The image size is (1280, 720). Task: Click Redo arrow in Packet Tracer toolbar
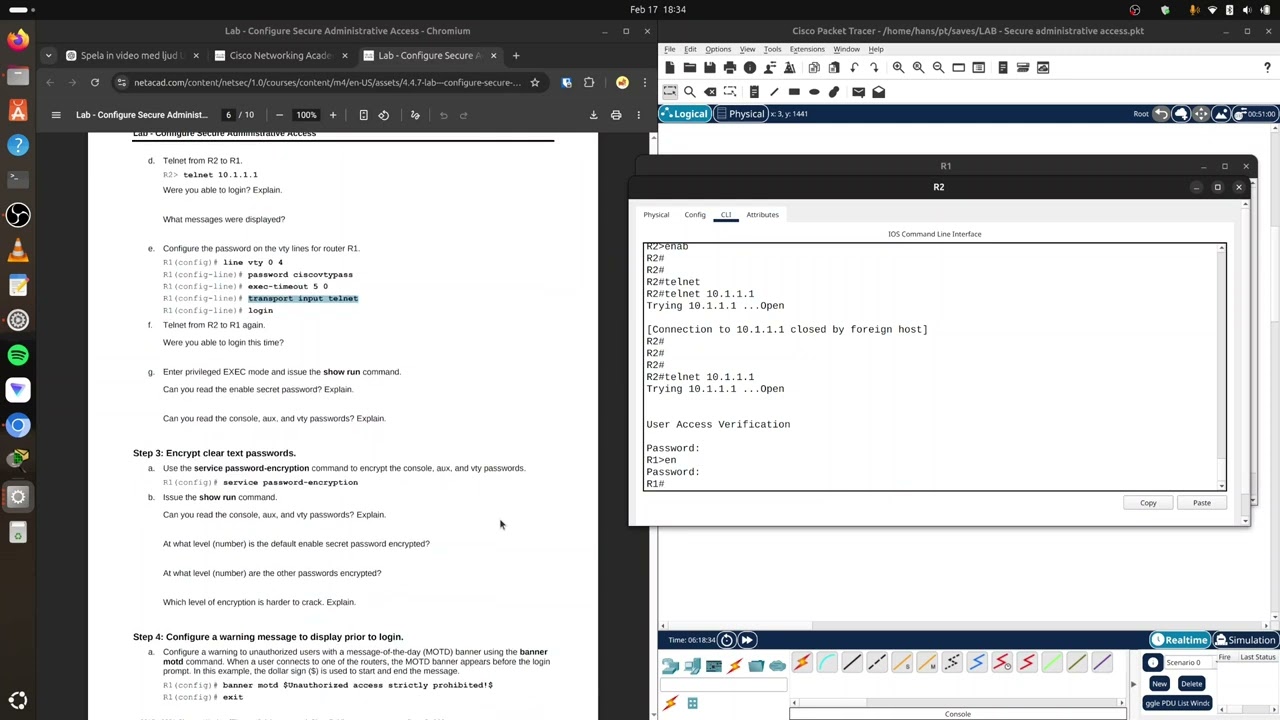coord(874,67)
